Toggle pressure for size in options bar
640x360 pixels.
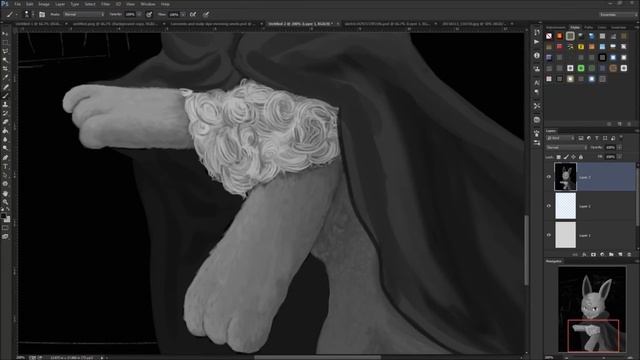click(206, 14)
